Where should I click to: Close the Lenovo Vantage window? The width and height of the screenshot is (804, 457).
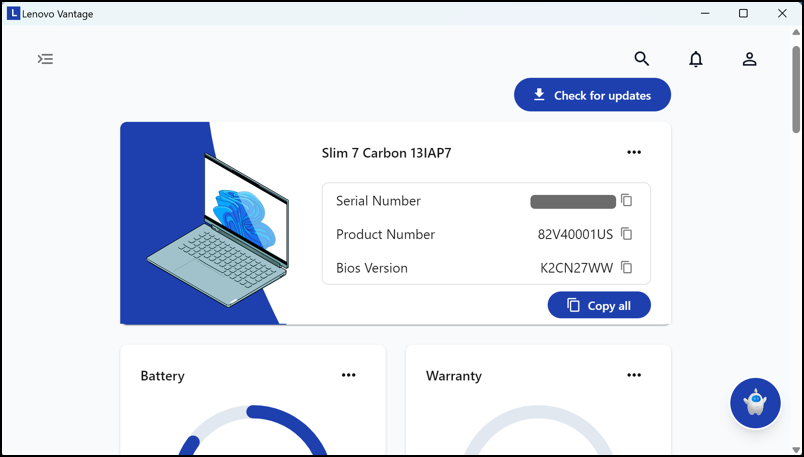(x=782, y=13)
